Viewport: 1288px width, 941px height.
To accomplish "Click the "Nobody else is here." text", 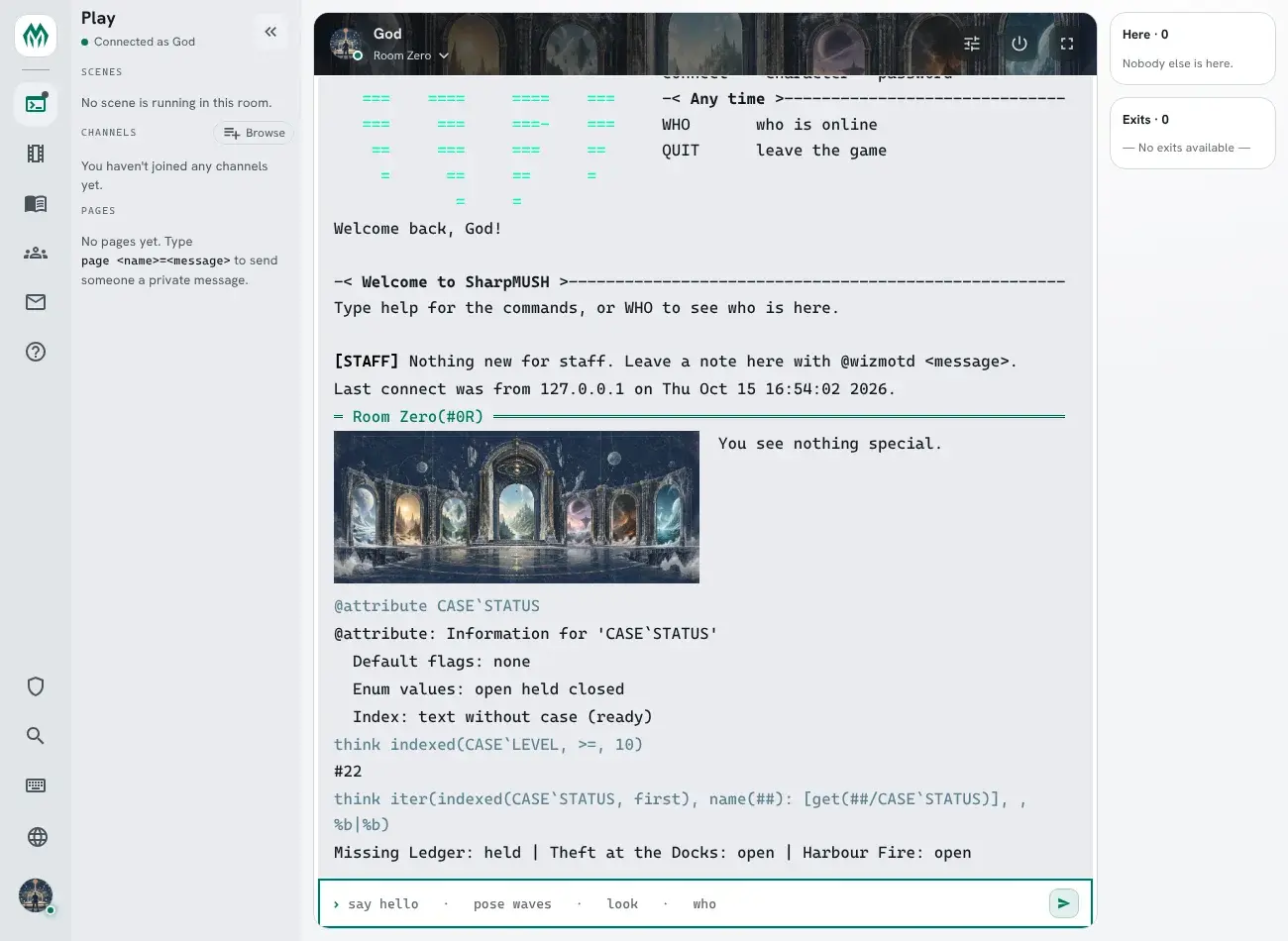I will click(1178, 63).
